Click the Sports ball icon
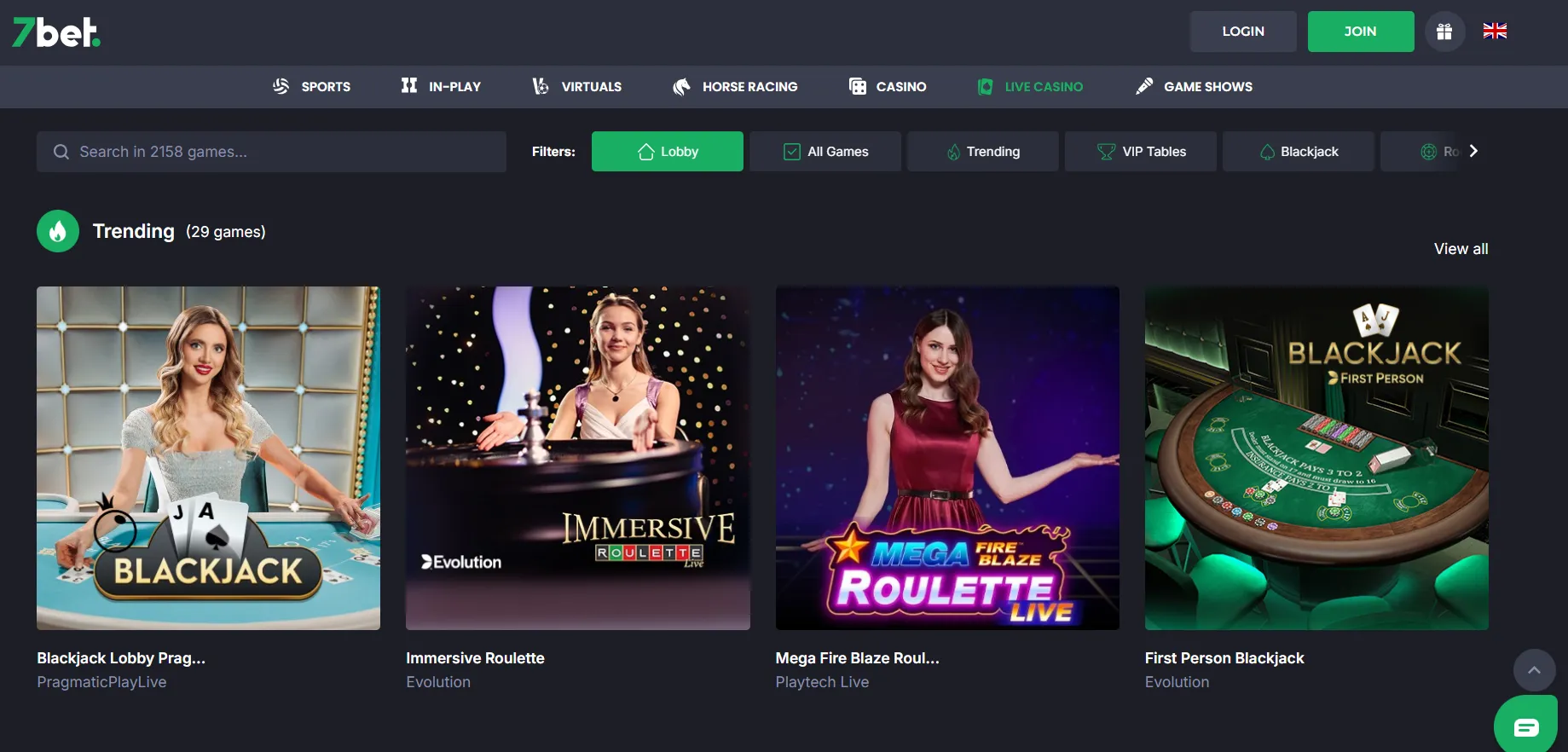 click(x=281, y=86)
